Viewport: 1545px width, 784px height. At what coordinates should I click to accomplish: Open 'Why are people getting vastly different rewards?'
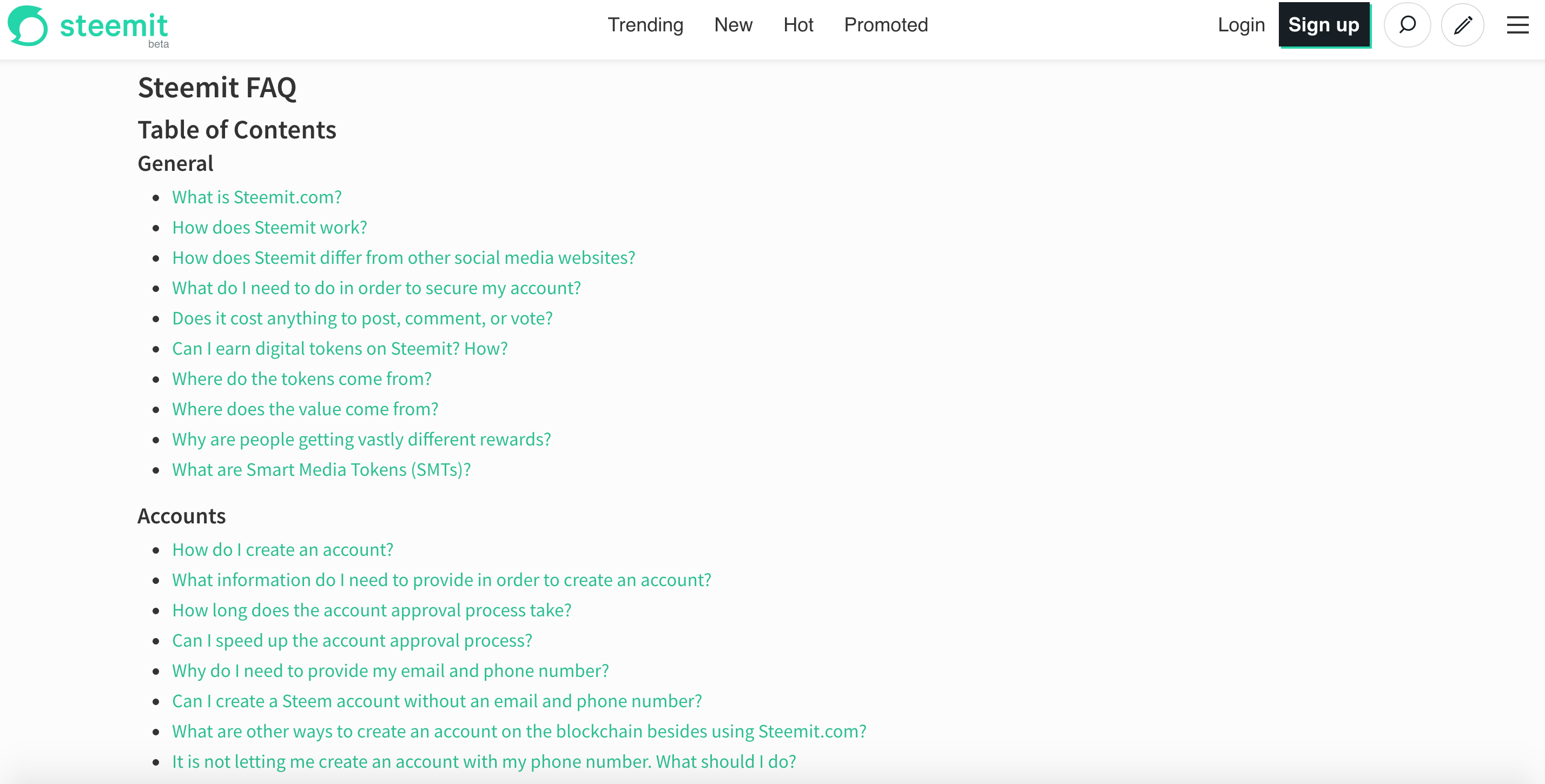362,440
